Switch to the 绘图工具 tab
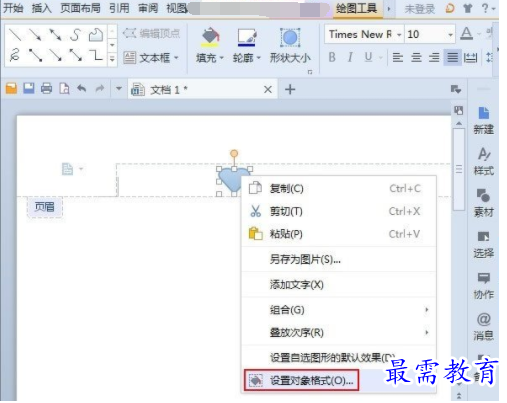This screenshot has height=403, width=507. 356,8
